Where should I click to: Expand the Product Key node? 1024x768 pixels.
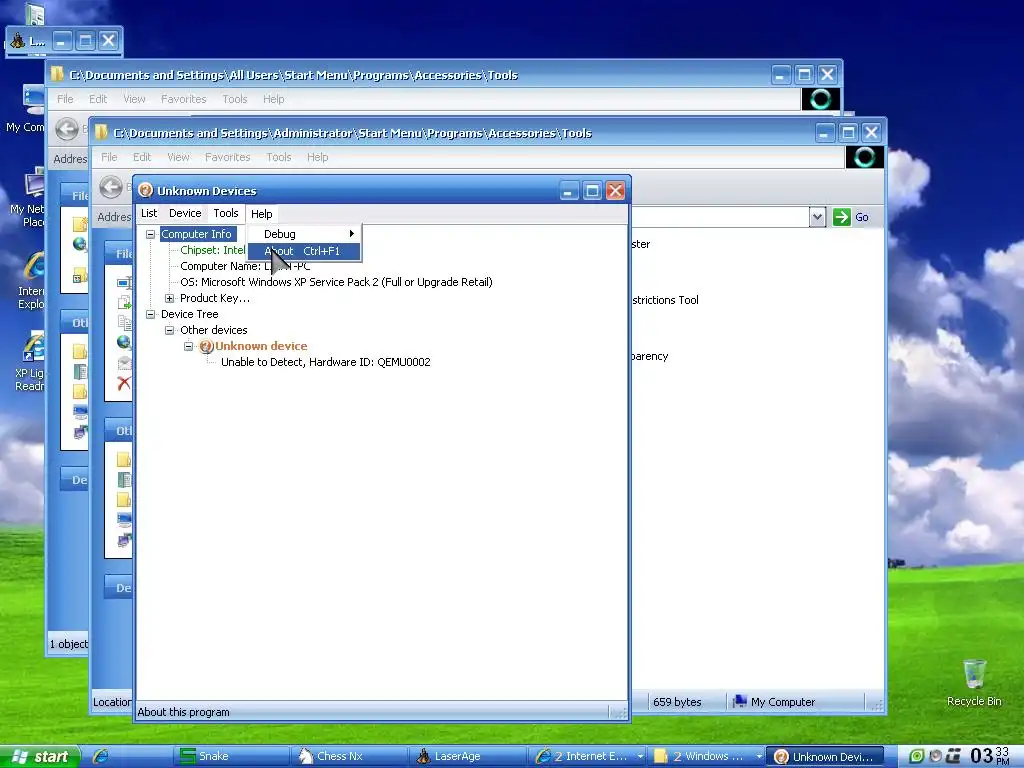point(169,298)
